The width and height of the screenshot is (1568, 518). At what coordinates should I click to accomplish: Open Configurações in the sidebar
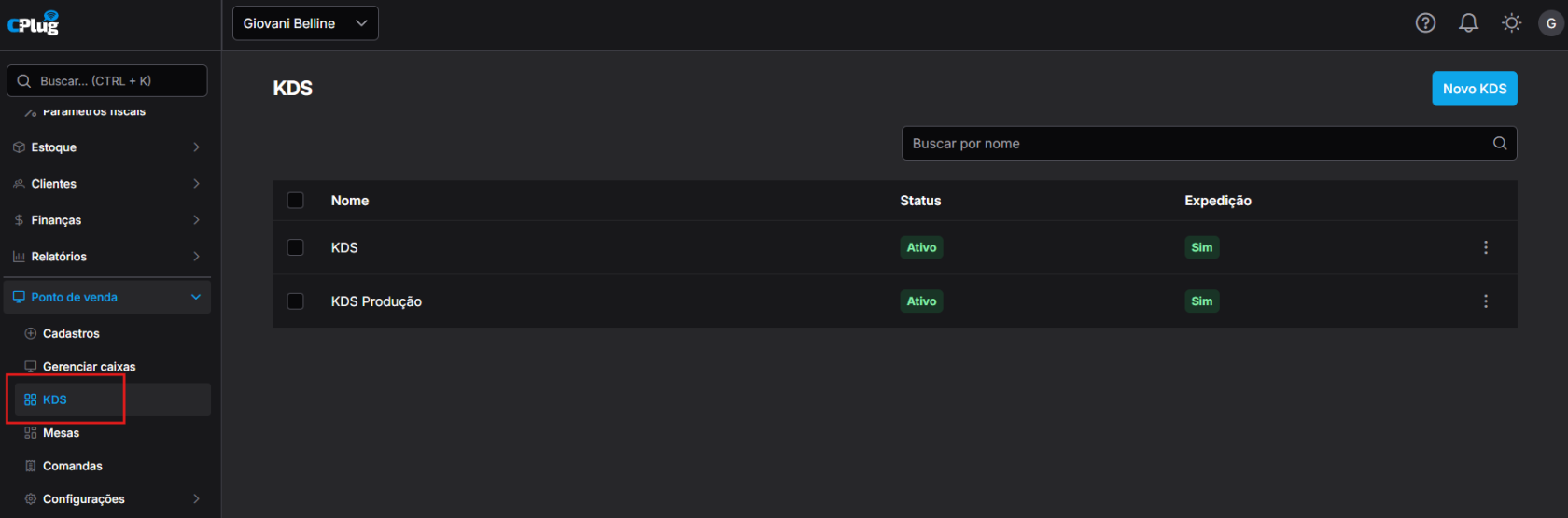pyautogui.click(x=84, y=499)
